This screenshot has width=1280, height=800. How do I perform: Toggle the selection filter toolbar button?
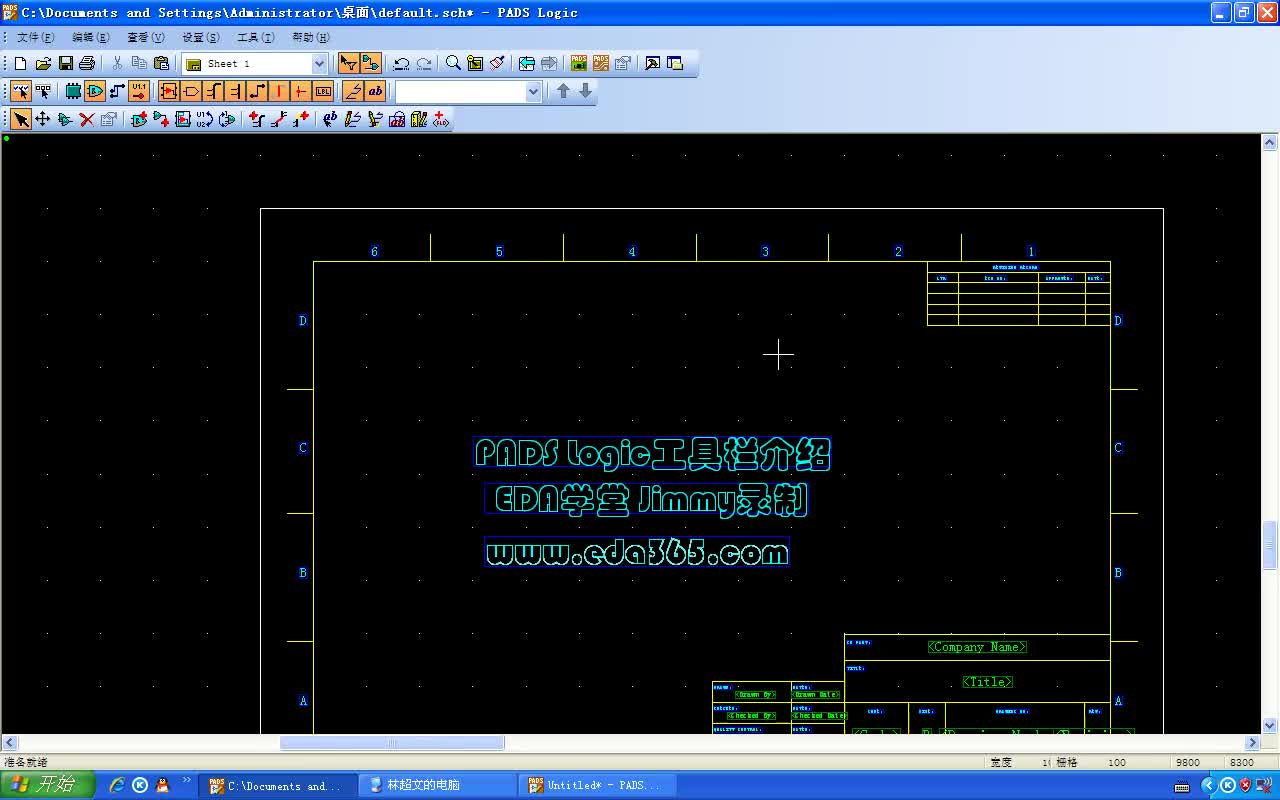tap(348, 63)
